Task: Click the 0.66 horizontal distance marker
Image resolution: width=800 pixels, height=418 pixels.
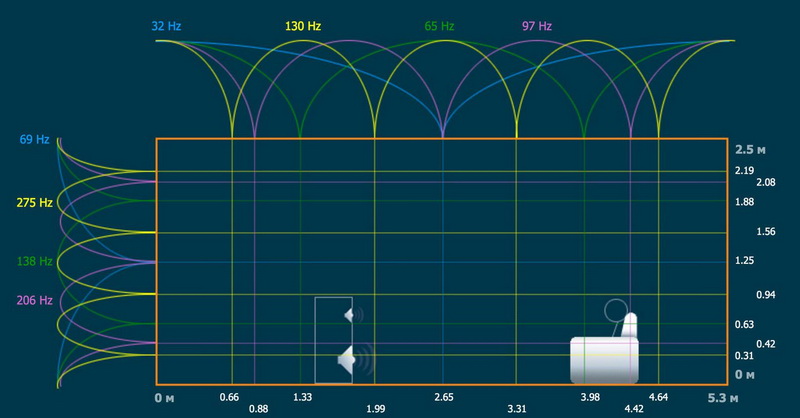Action: coord(229,397)
